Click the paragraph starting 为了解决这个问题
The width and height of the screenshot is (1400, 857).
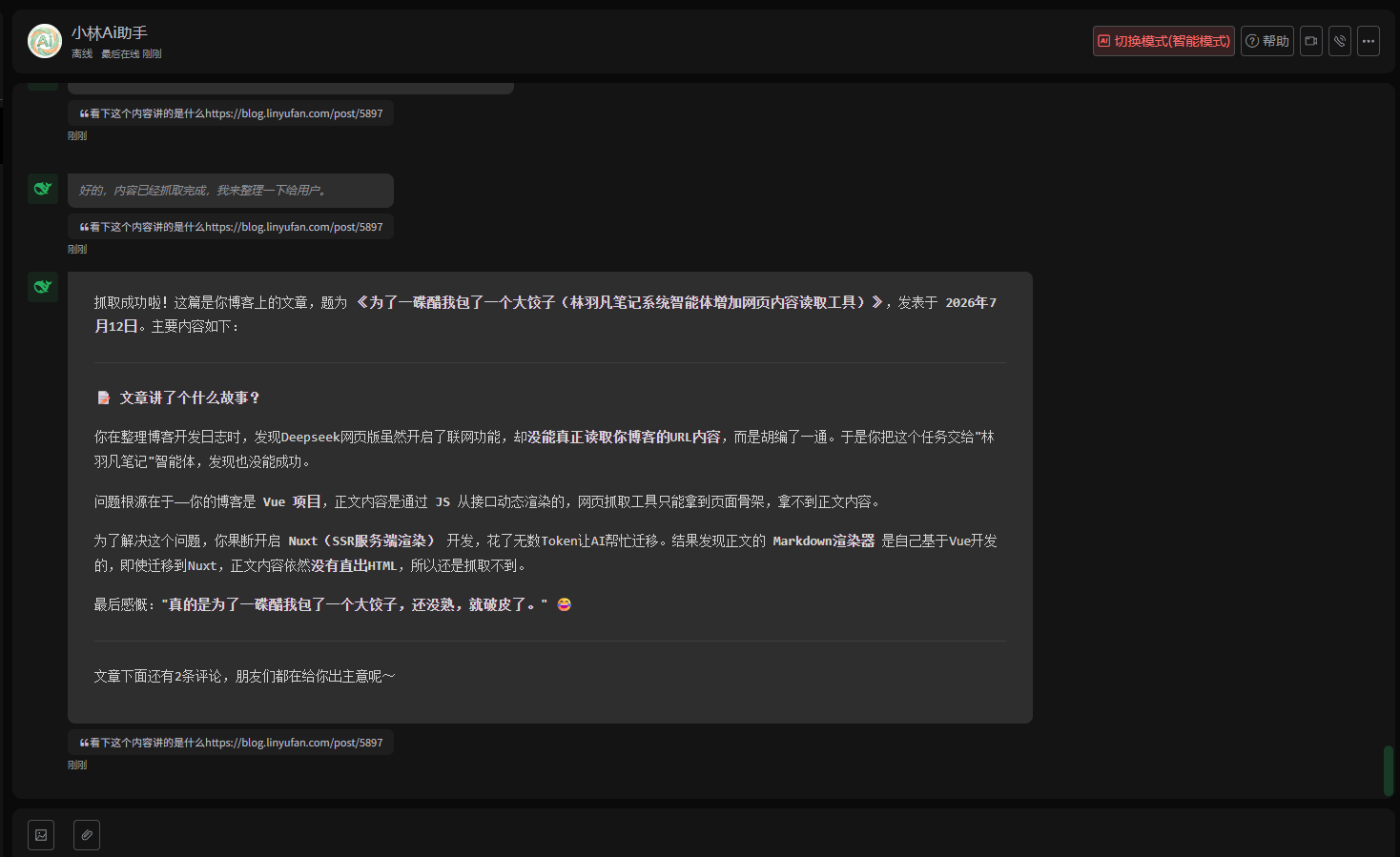pyautogui.click(x=546, y=553)
